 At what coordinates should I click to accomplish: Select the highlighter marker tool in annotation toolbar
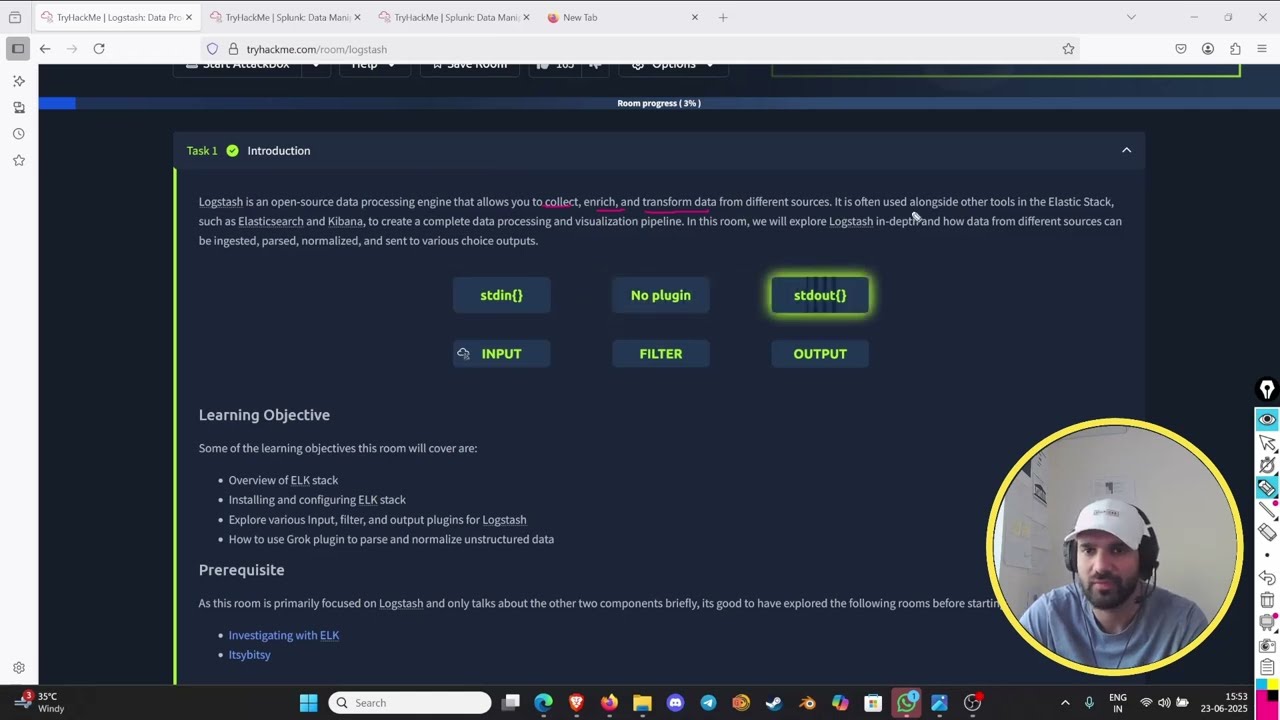pyautogui.click(x=1267, y=488)
